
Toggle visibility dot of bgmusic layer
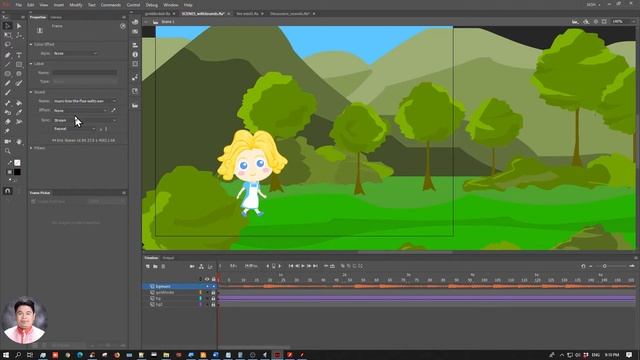[207, 287]
